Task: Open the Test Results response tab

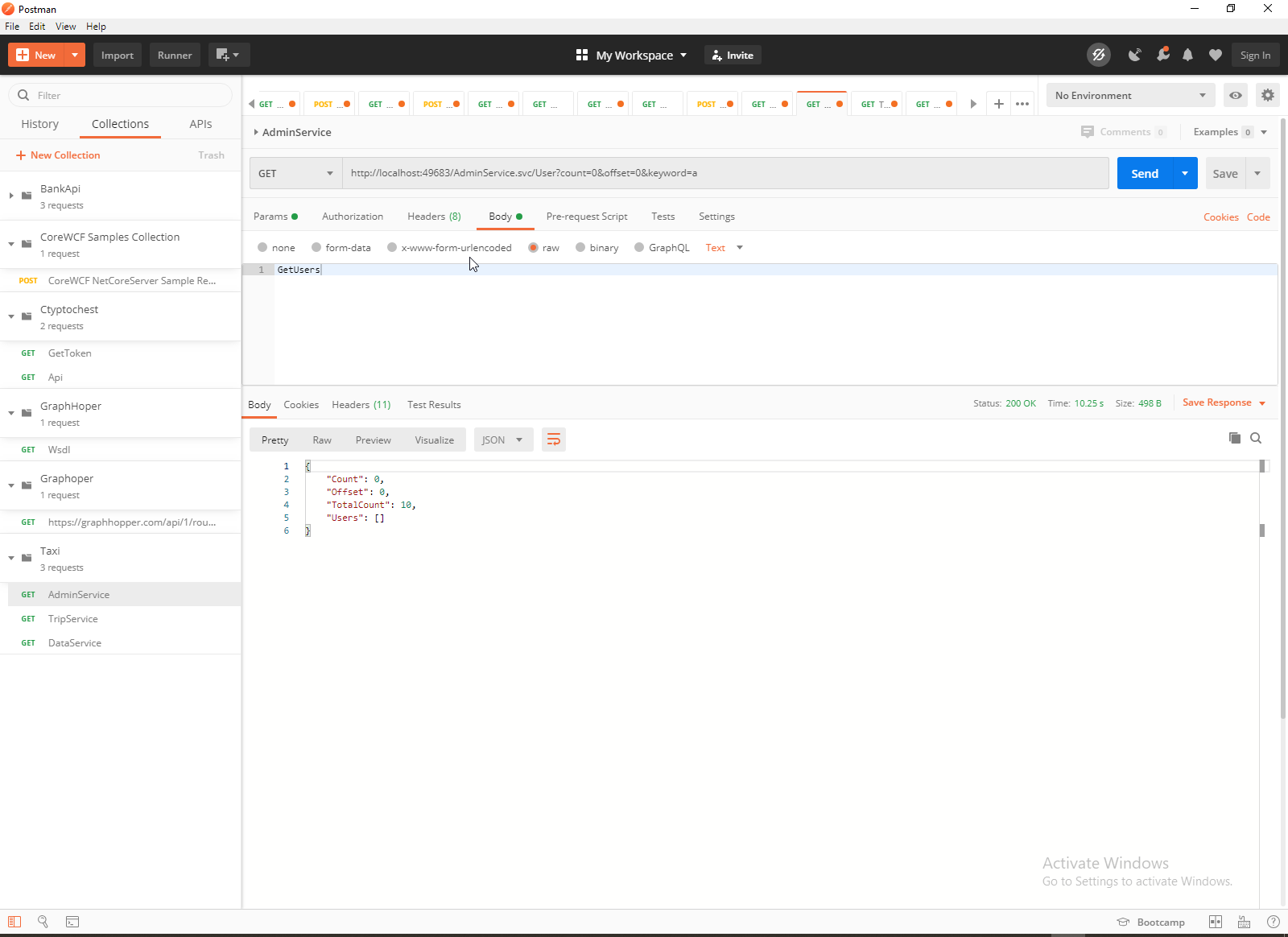Action: 434,405
